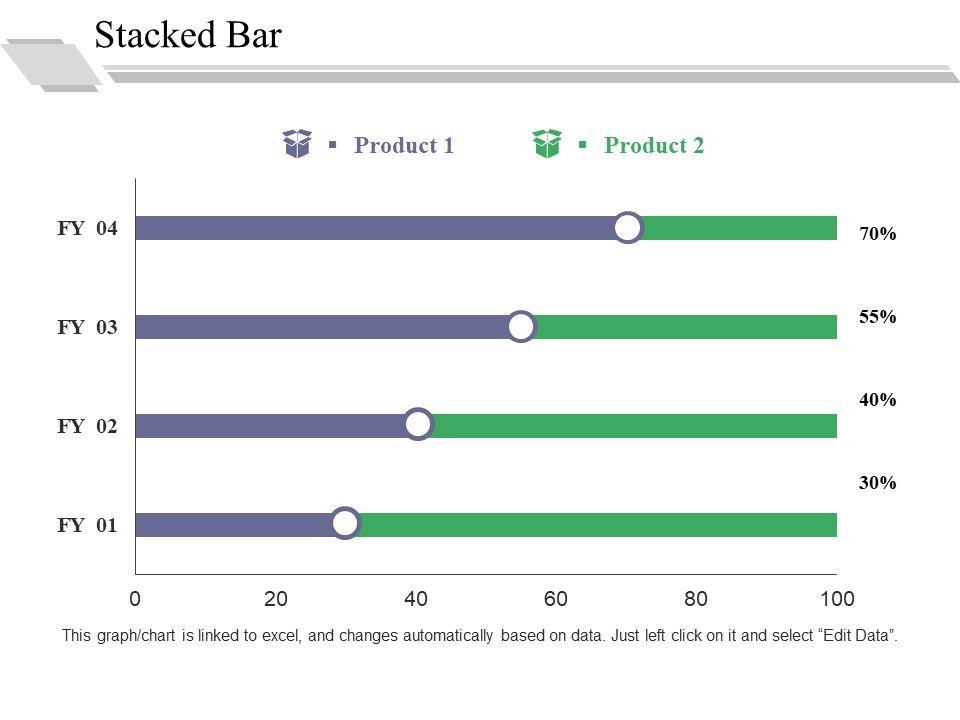Select the FY 01 axis label
This screenshot has width=960, height=720.
pos(87,525)
